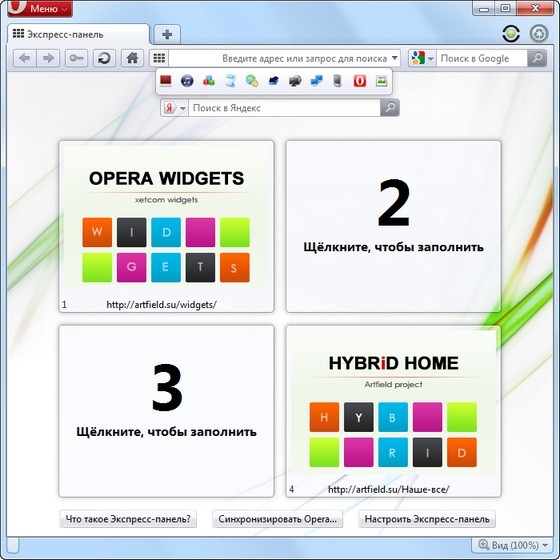Open the OPERA WIDGETS speed dial thumbnail
This screenshot has width=560, height=560.
coord(166,226)
